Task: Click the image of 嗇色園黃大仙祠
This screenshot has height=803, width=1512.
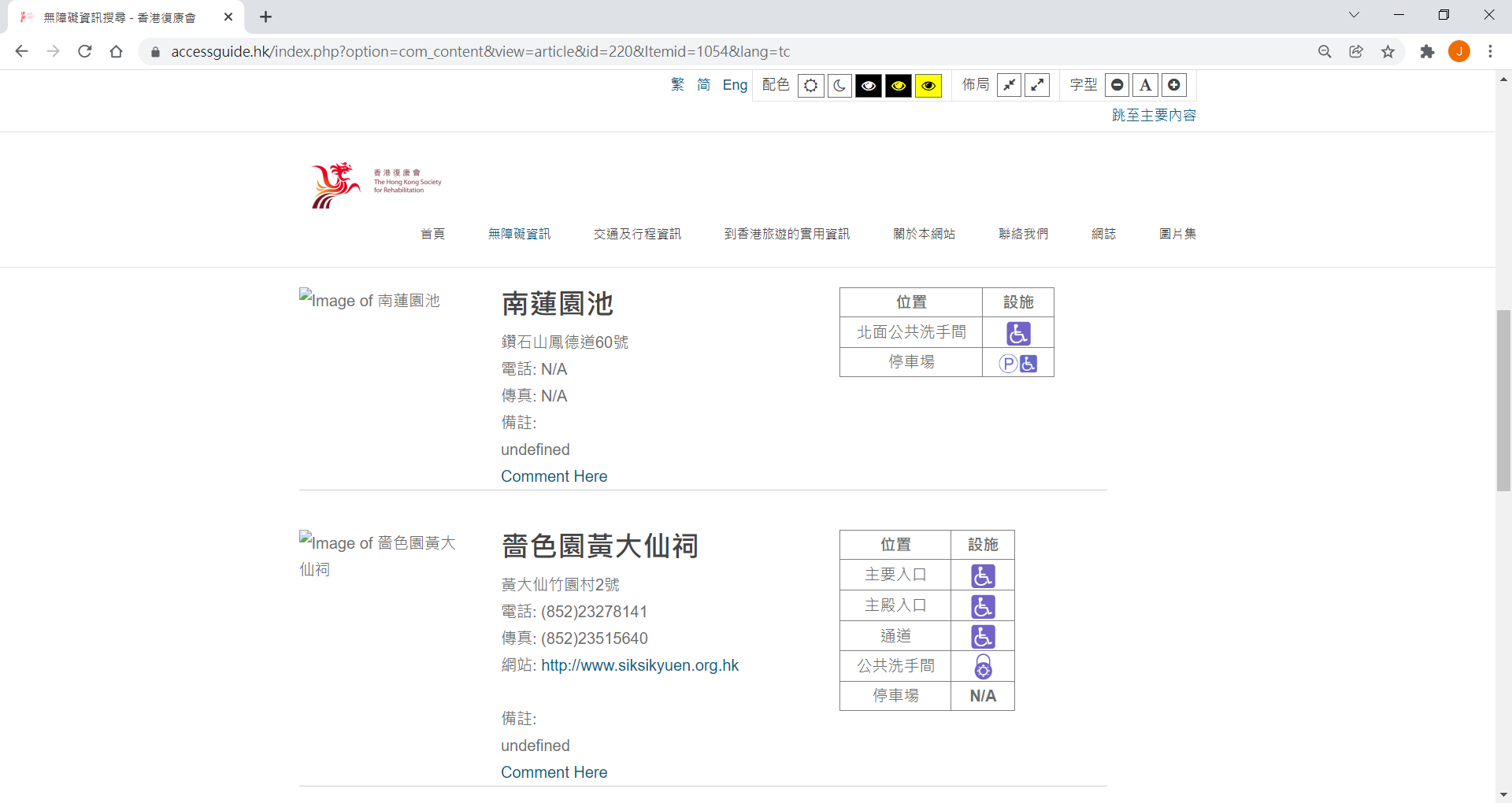Action: point(377,555)
